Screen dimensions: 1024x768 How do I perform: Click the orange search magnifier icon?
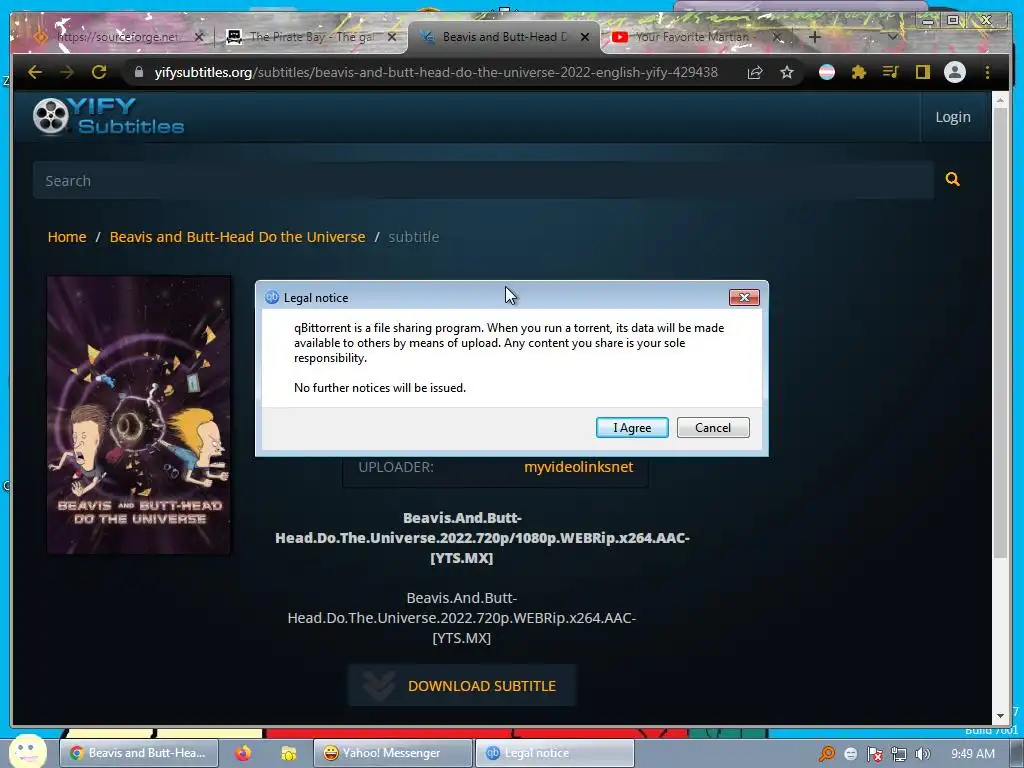point(953,179)
